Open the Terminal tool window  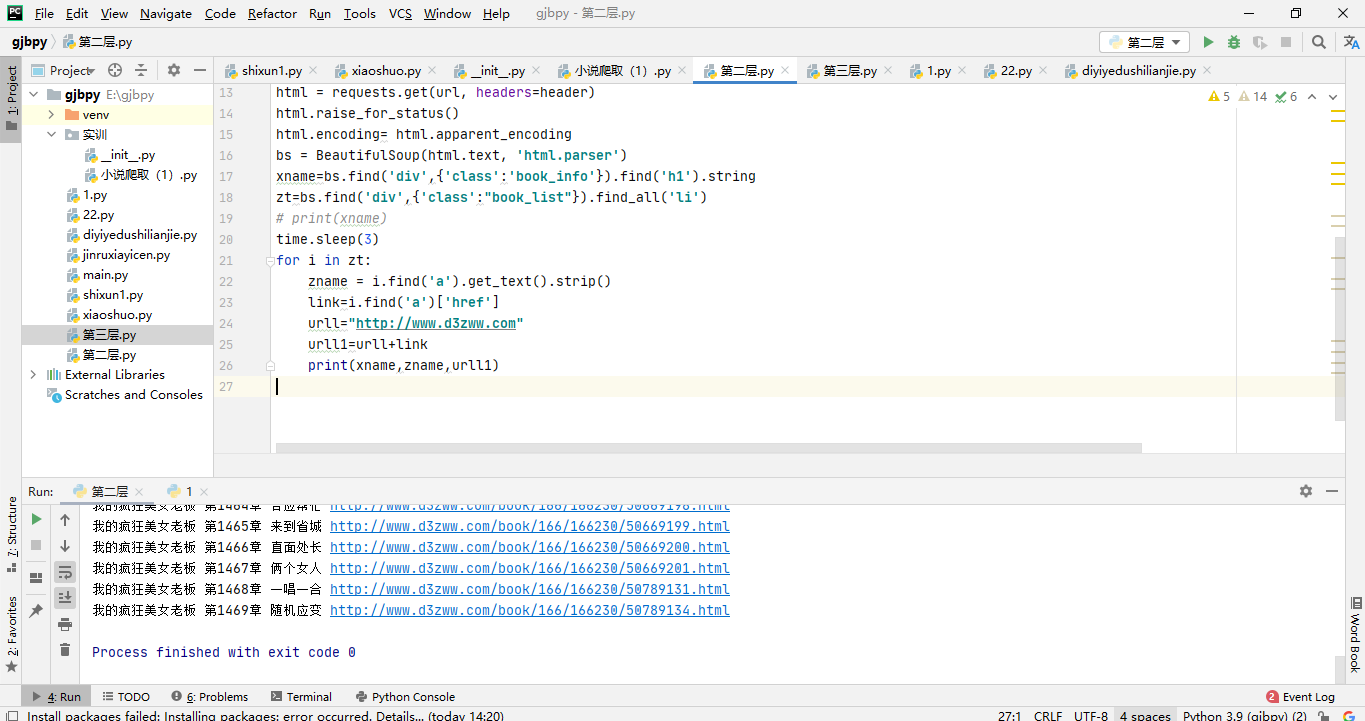point(301,697)
